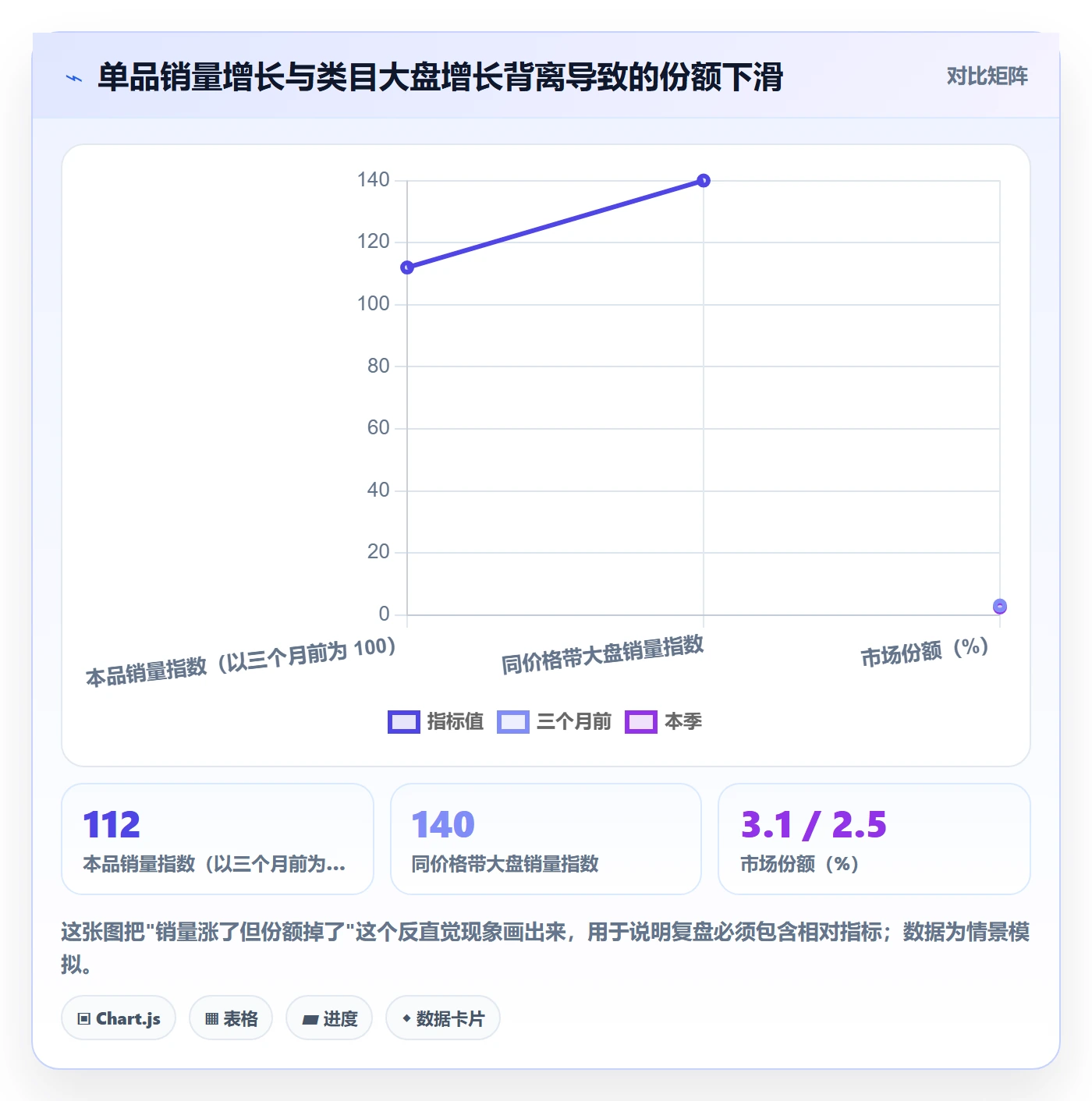
Task: Click the 指标值 legend color box
Action: 404,722
